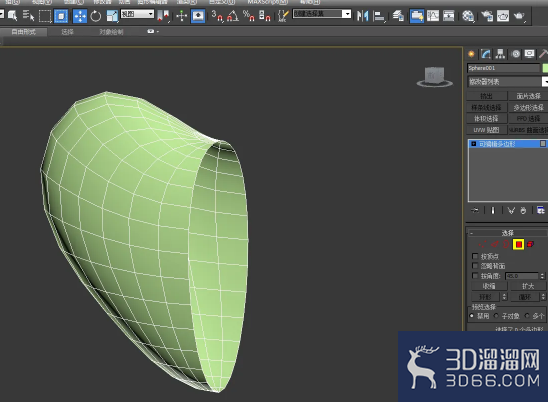The width and height of the screenshot is (548, 402).
Task: Click the Align tool icon
Action: (379, 16)
